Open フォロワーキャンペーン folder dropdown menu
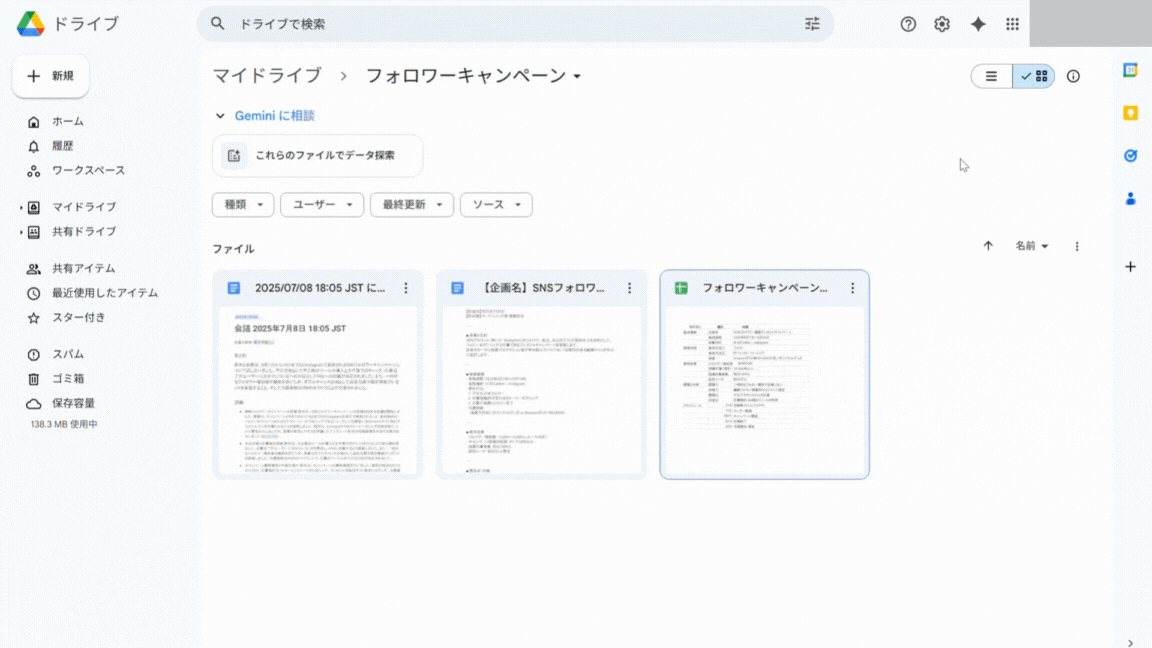Image resolution: width=1152 pixels, height=648 pixels. click(577, 76)
